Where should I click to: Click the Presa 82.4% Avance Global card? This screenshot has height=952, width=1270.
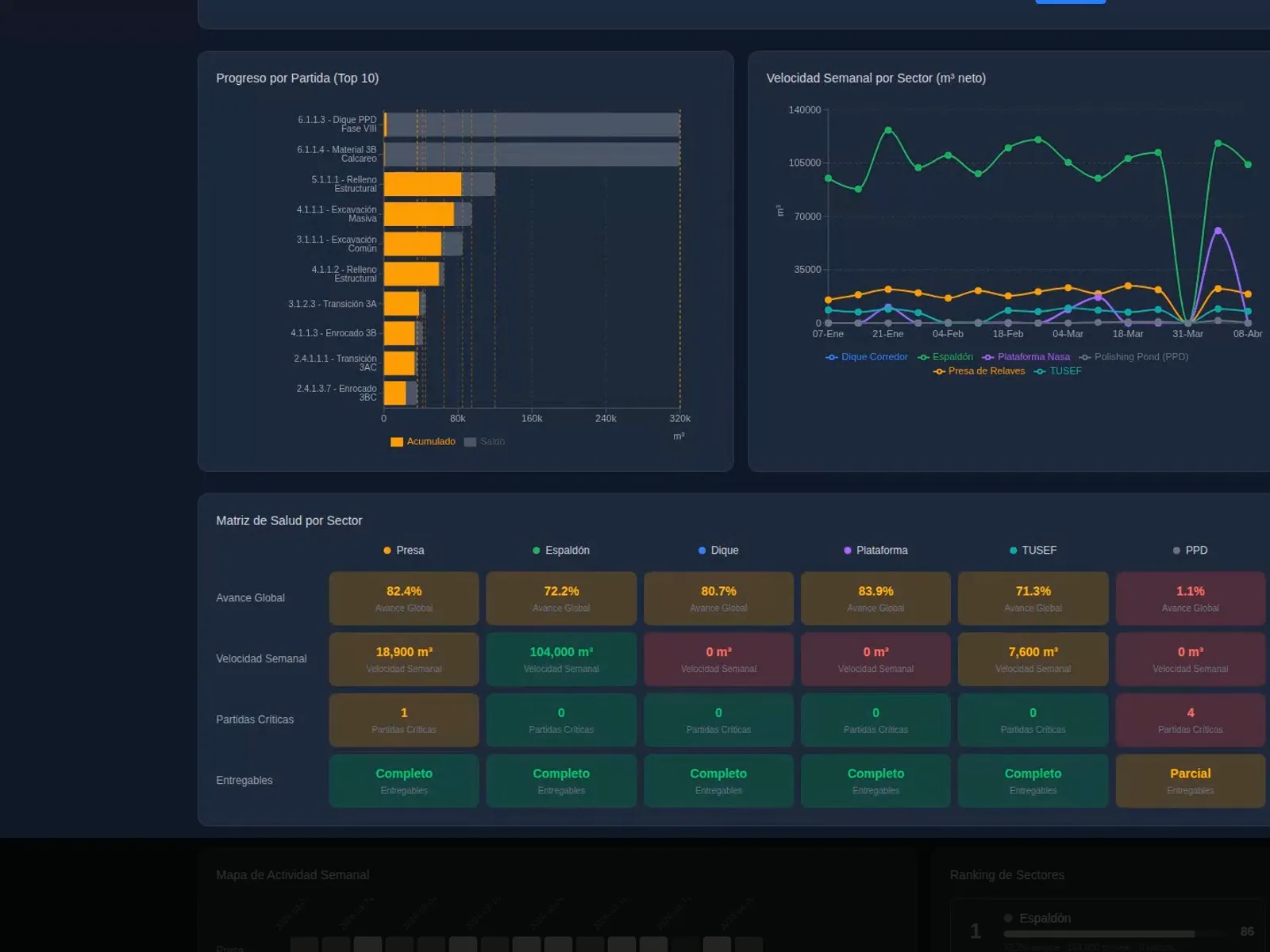pos(404,598)
